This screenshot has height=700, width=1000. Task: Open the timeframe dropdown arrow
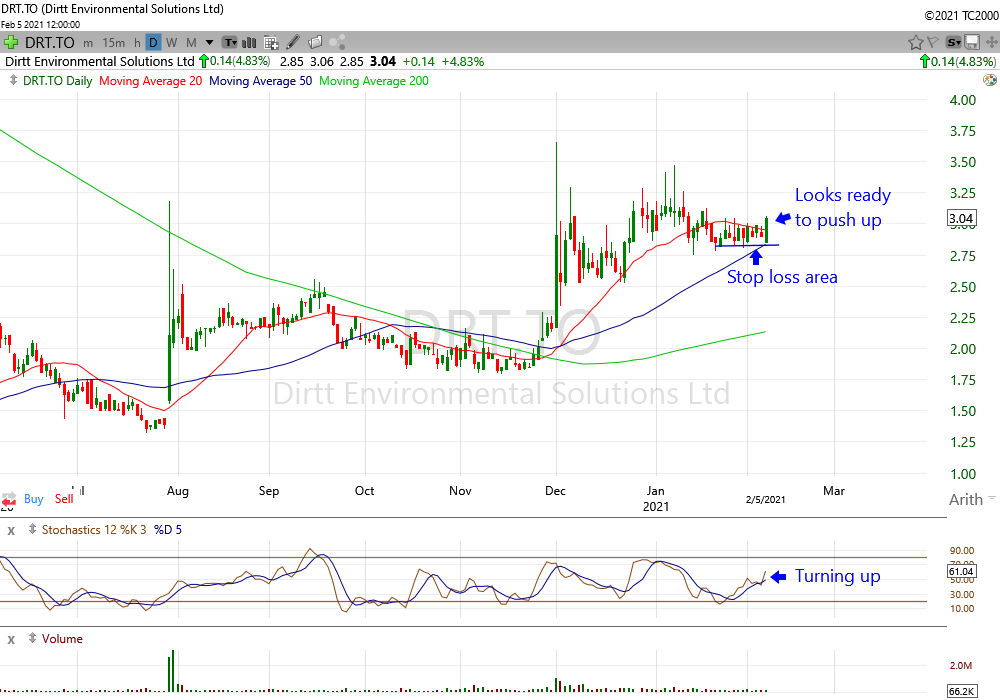coord(209,43)
